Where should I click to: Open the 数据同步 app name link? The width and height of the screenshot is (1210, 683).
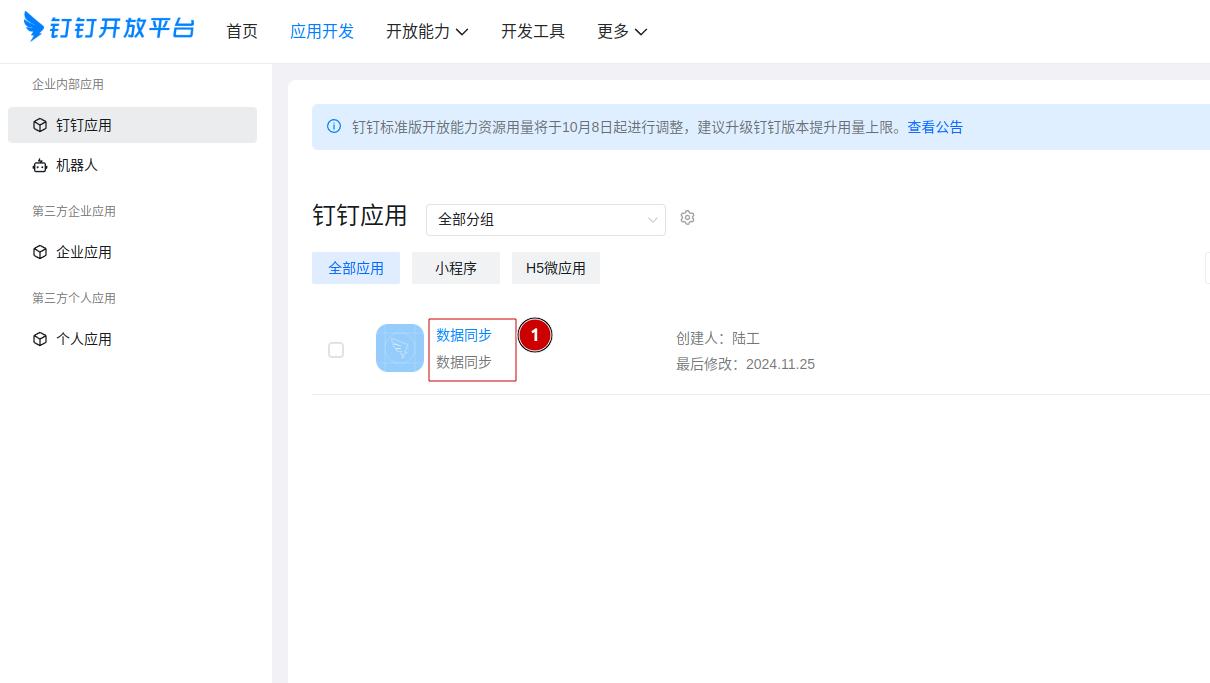(464, 335)
